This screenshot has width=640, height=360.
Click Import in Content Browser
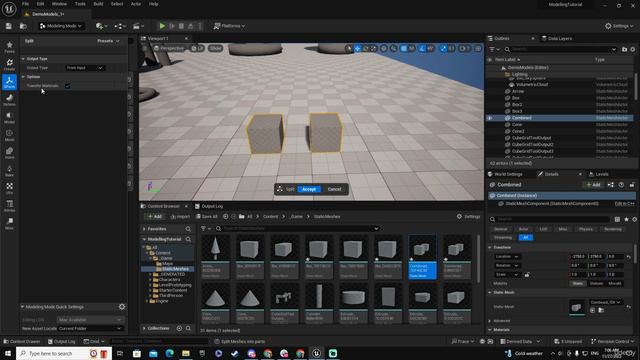(x=180, y=216)
